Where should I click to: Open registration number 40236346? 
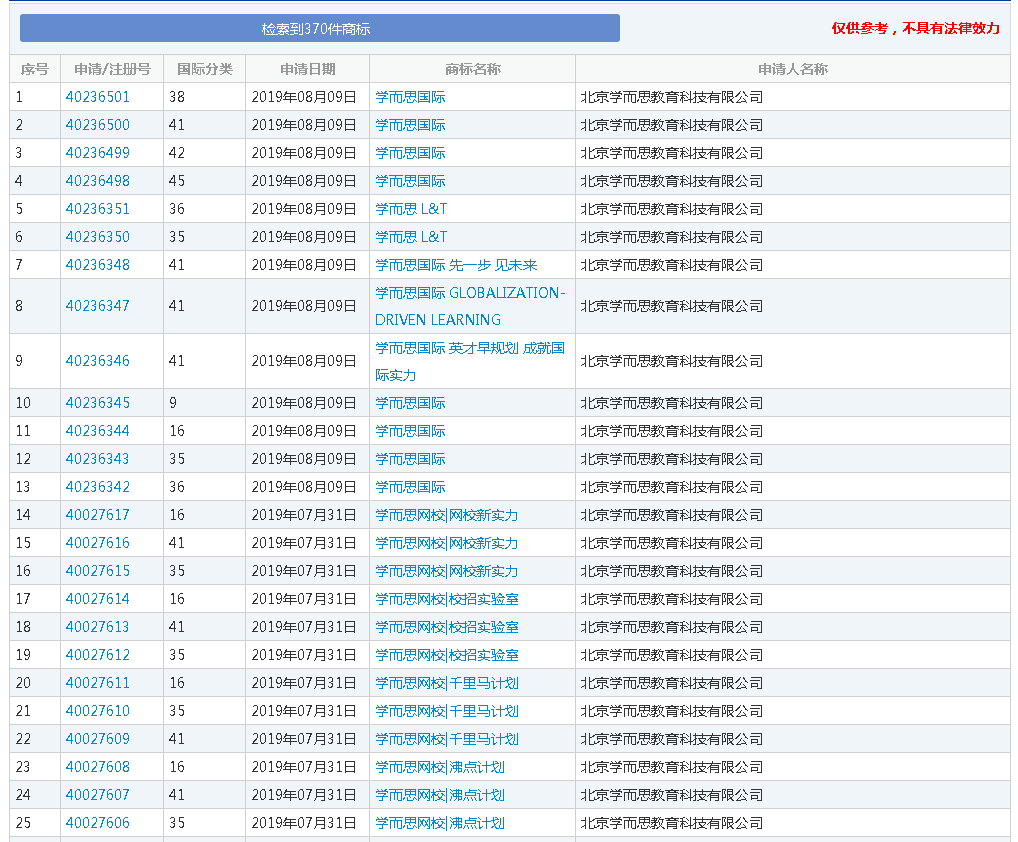click(97, 361)
